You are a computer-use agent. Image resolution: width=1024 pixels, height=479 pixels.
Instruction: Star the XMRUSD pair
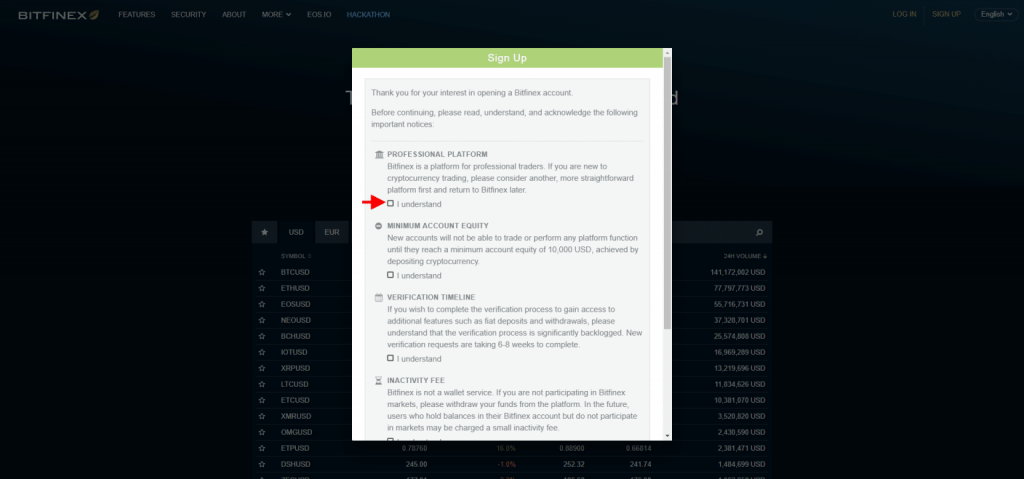262,416
